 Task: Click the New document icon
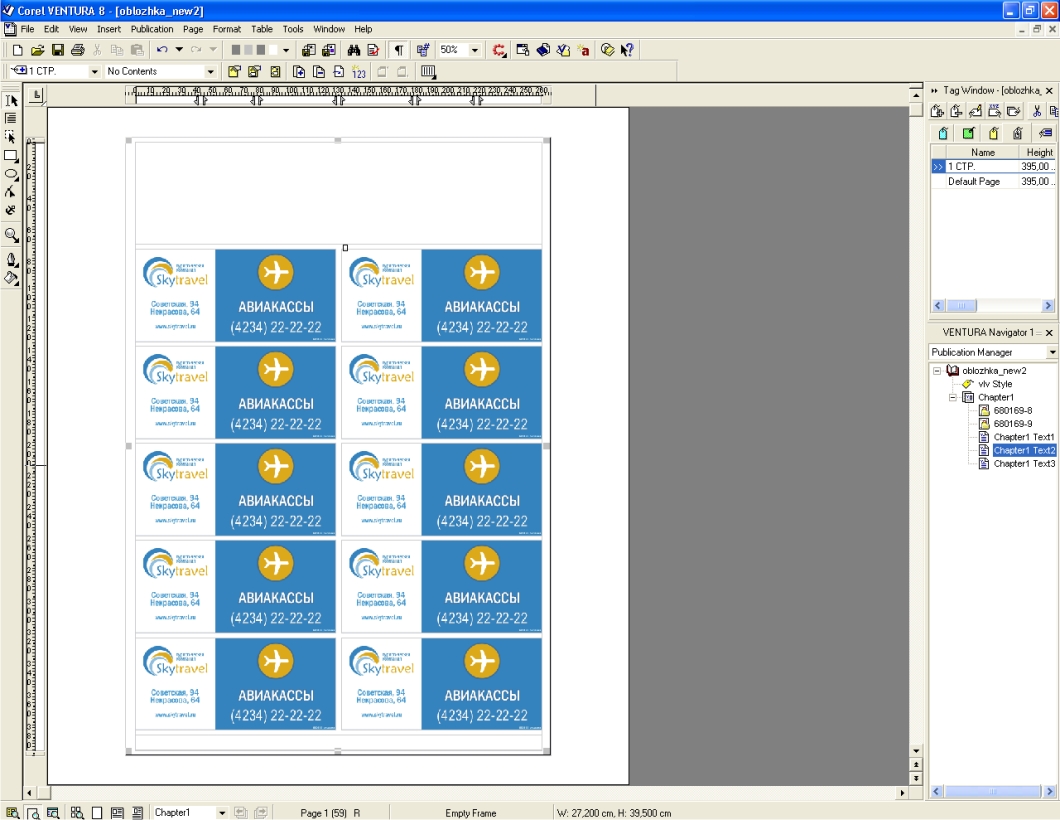click(18, 50)
